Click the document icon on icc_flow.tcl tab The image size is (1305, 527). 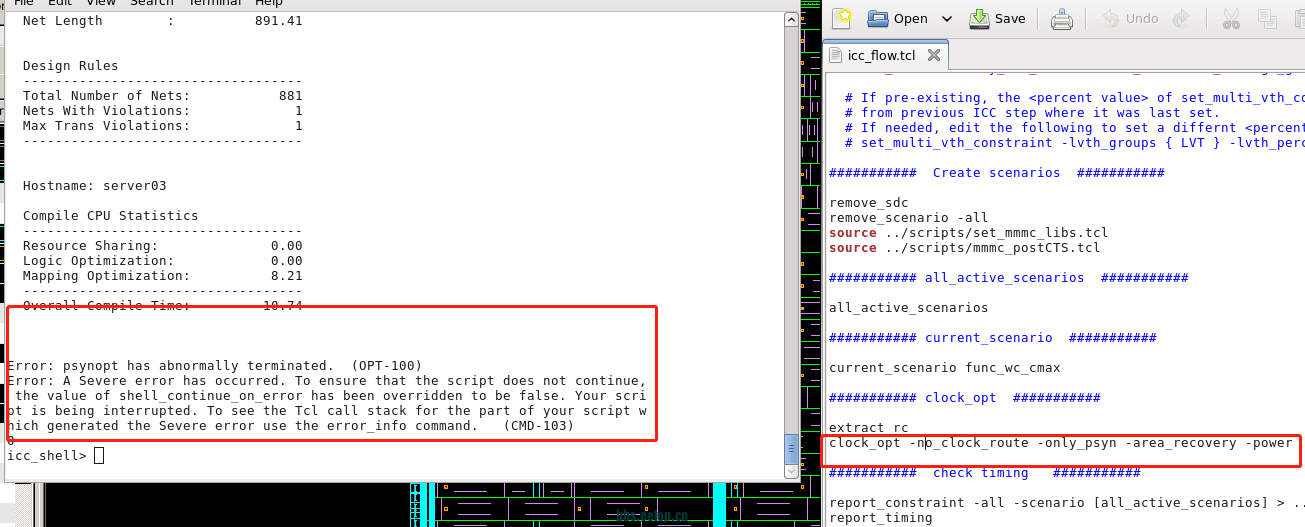coord(837,55)
